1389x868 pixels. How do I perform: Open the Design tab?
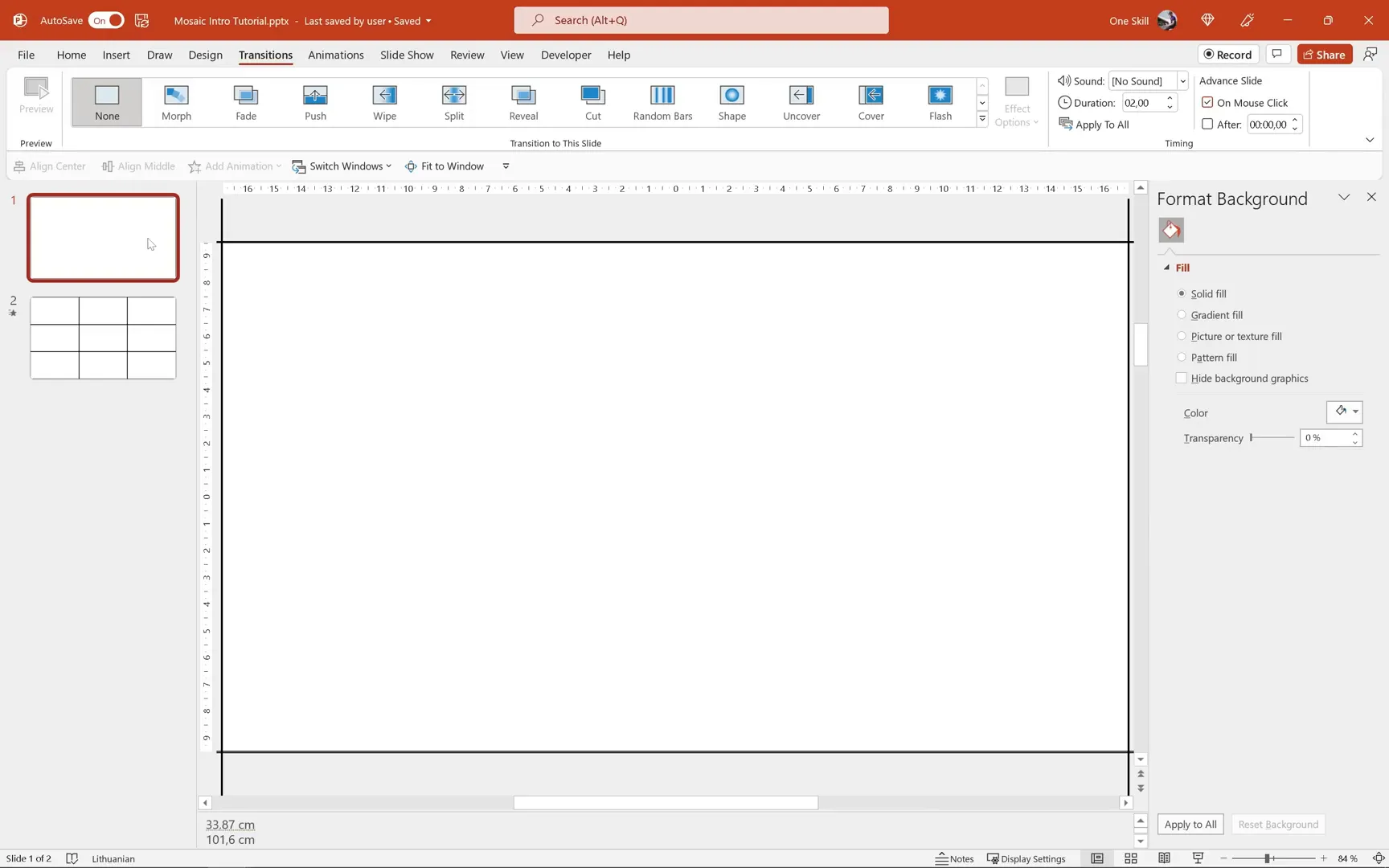(x=206, y=55)
